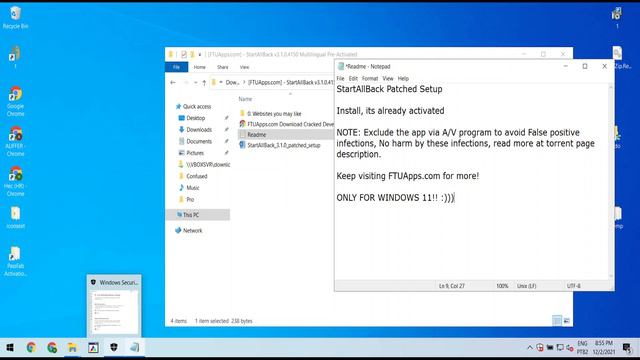
Task: Open the notification center icon
Action: 627,348
